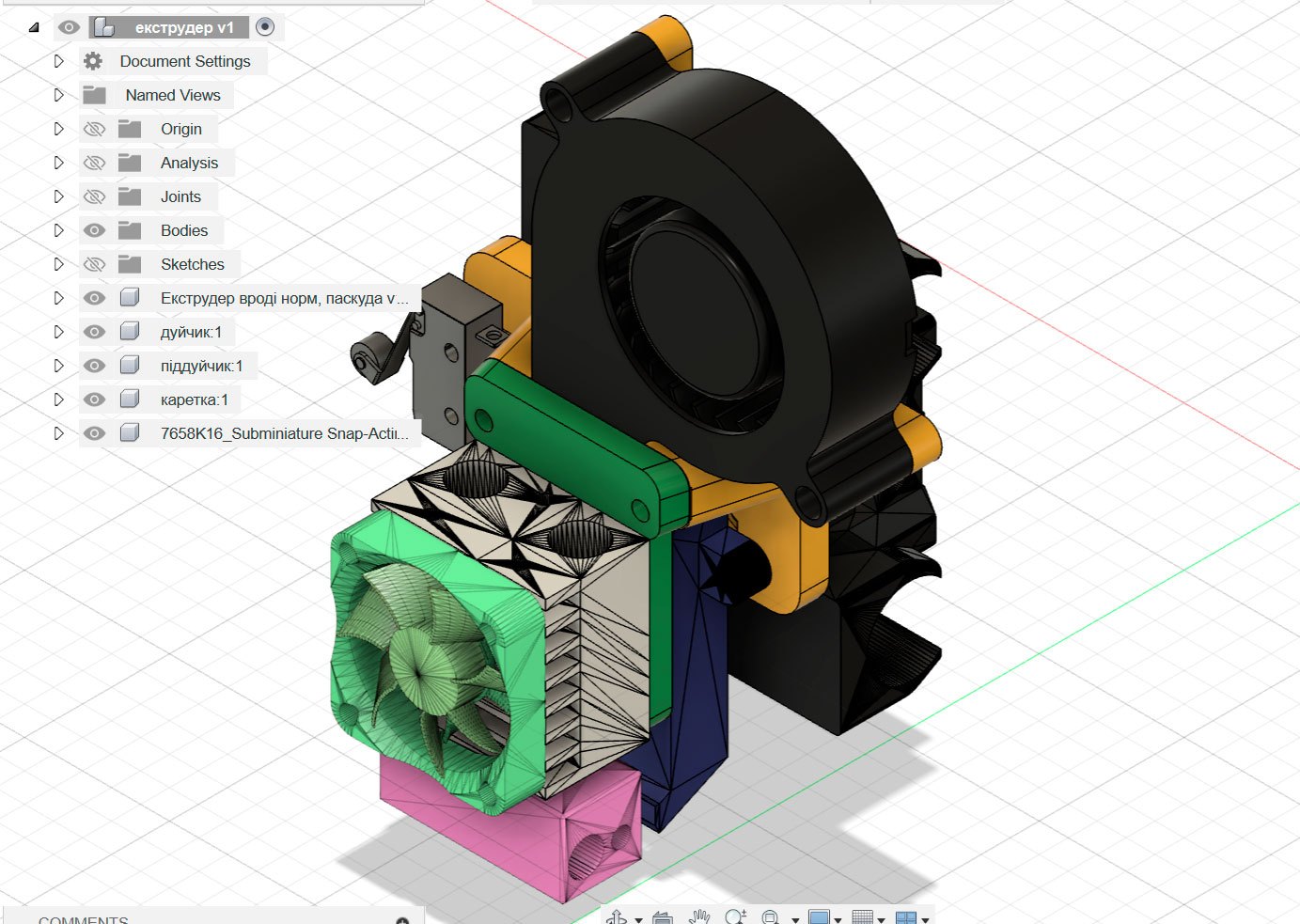Activate the Pan tool
1300x924 pixels.
click(699, 918)
